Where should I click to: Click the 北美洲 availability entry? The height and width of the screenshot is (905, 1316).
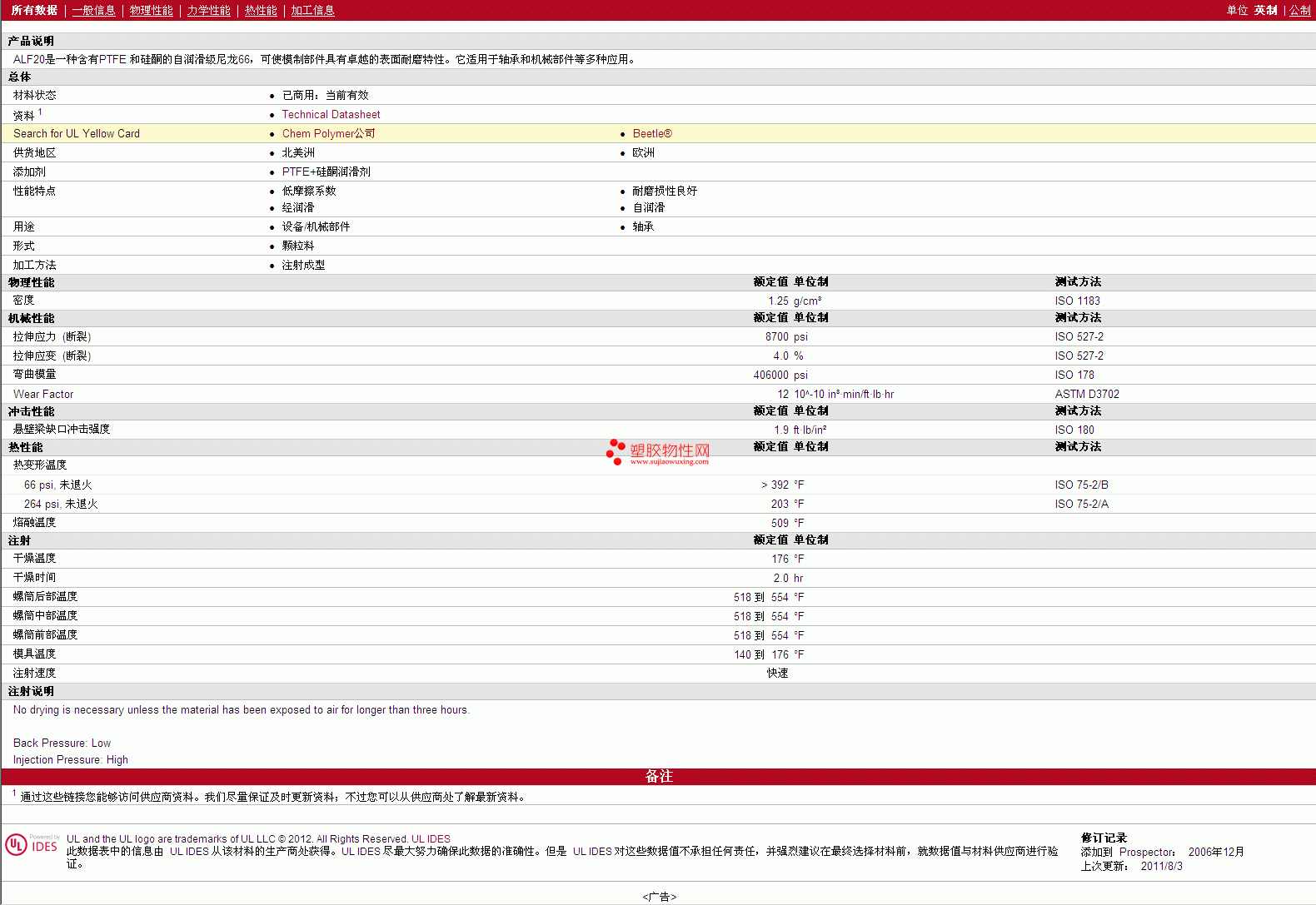pyautogui.click(x=298, y=152)
